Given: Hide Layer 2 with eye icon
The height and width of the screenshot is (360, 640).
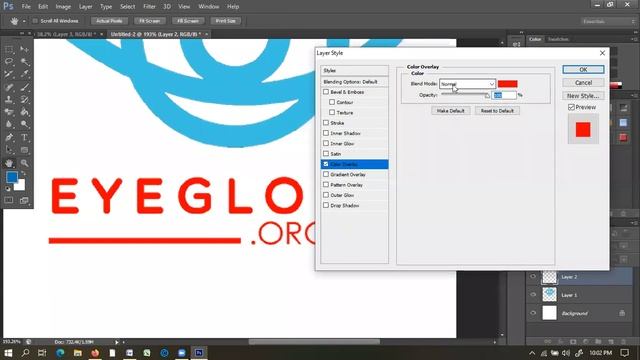Looking at the screenshot, I should [x=533, y=277].
